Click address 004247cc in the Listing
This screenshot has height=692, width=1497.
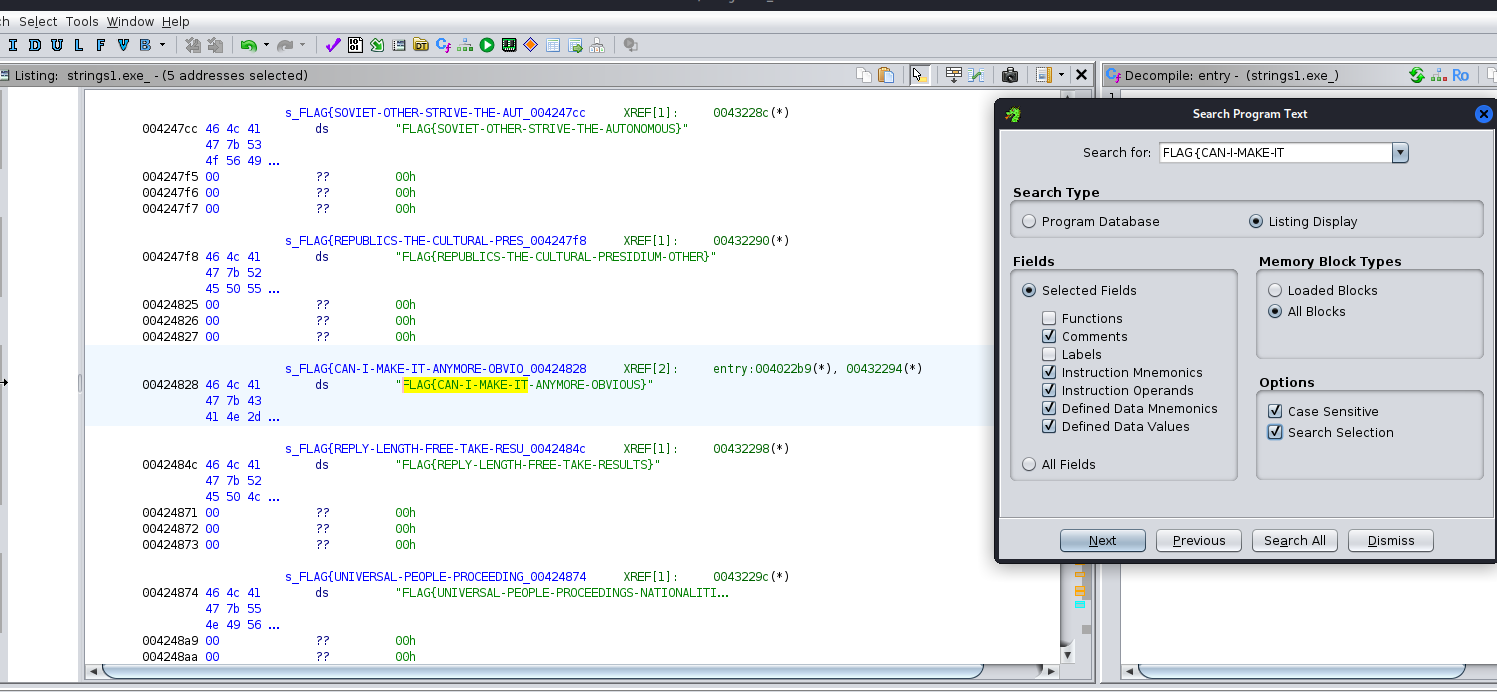tap(170, 129)
